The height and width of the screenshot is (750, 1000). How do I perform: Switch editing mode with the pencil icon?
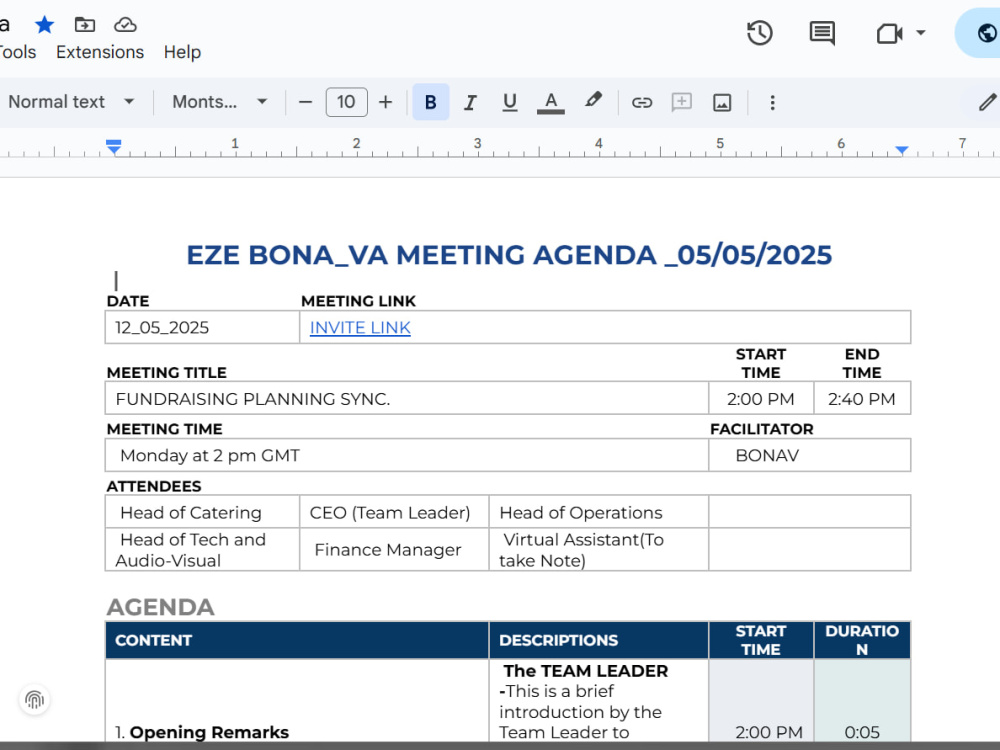pos(987,102)
